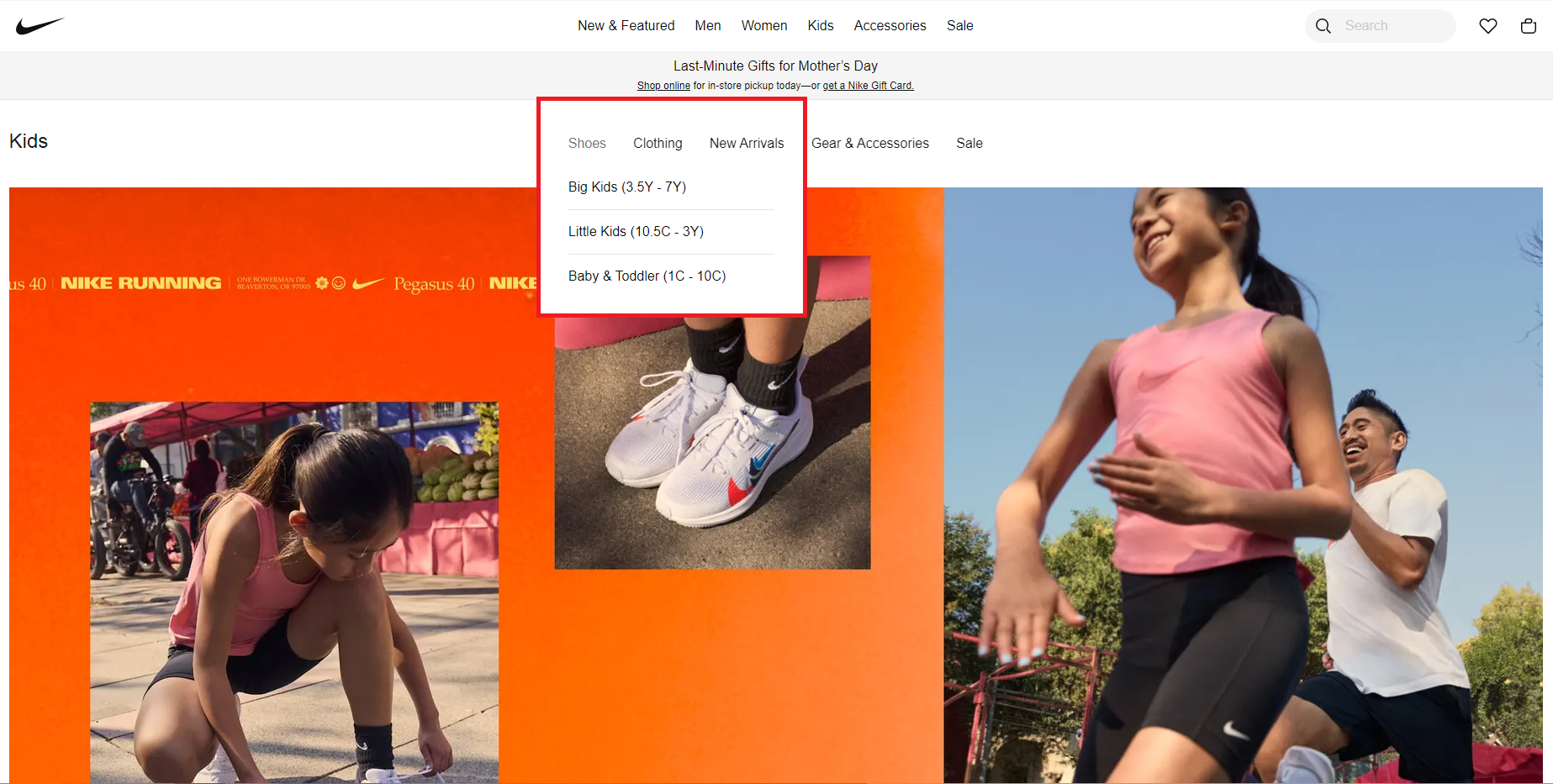Select Little Kids (10.5C - 3Y)

[x=637, y=231]
